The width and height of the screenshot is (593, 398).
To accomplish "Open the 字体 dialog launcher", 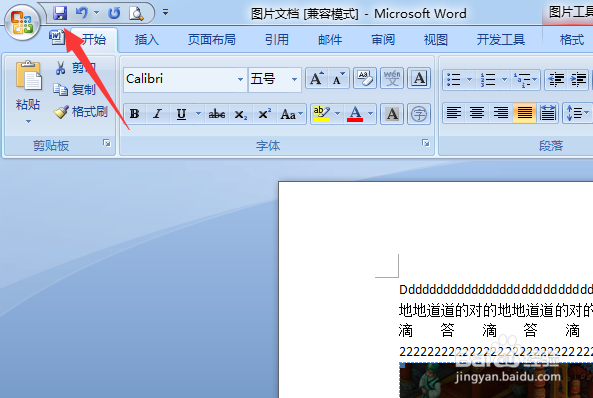I will pos(426,143).
